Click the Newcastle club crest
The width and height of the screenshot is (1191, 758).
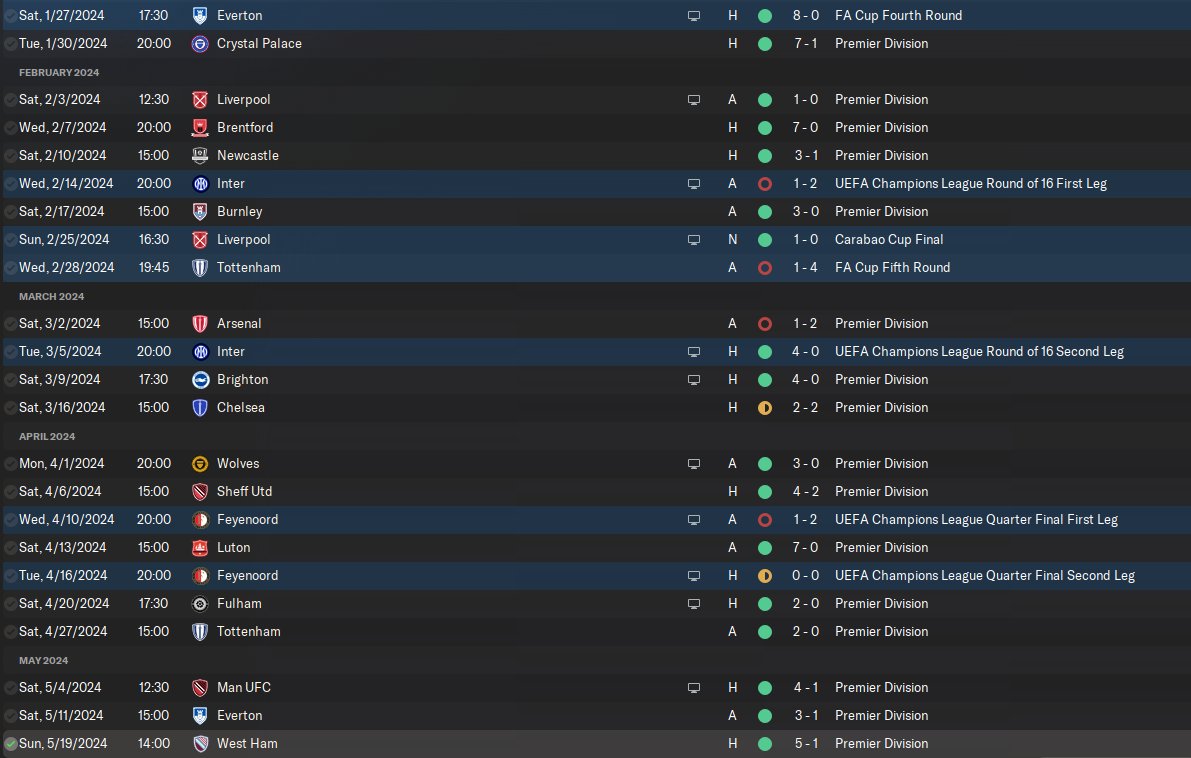tap(200, 156)
